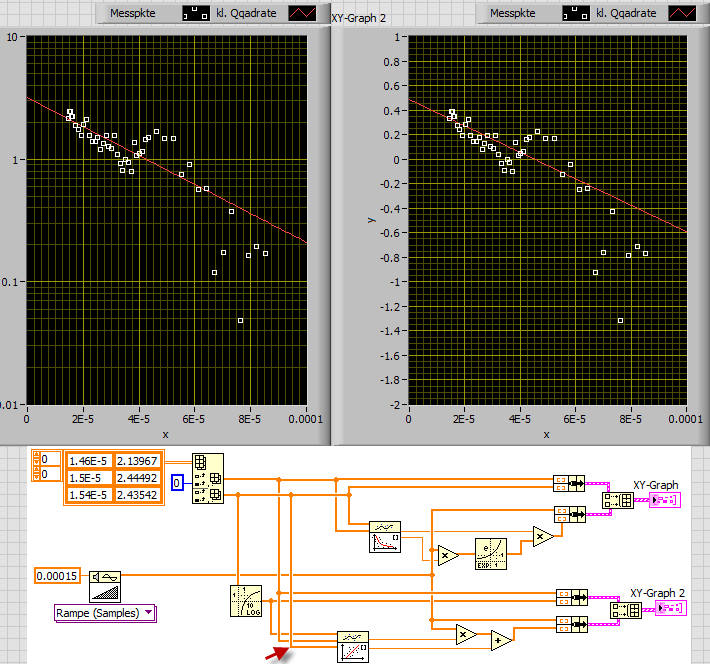Click the kl. Qqadrate legend label on left graph

pos(246,13)
